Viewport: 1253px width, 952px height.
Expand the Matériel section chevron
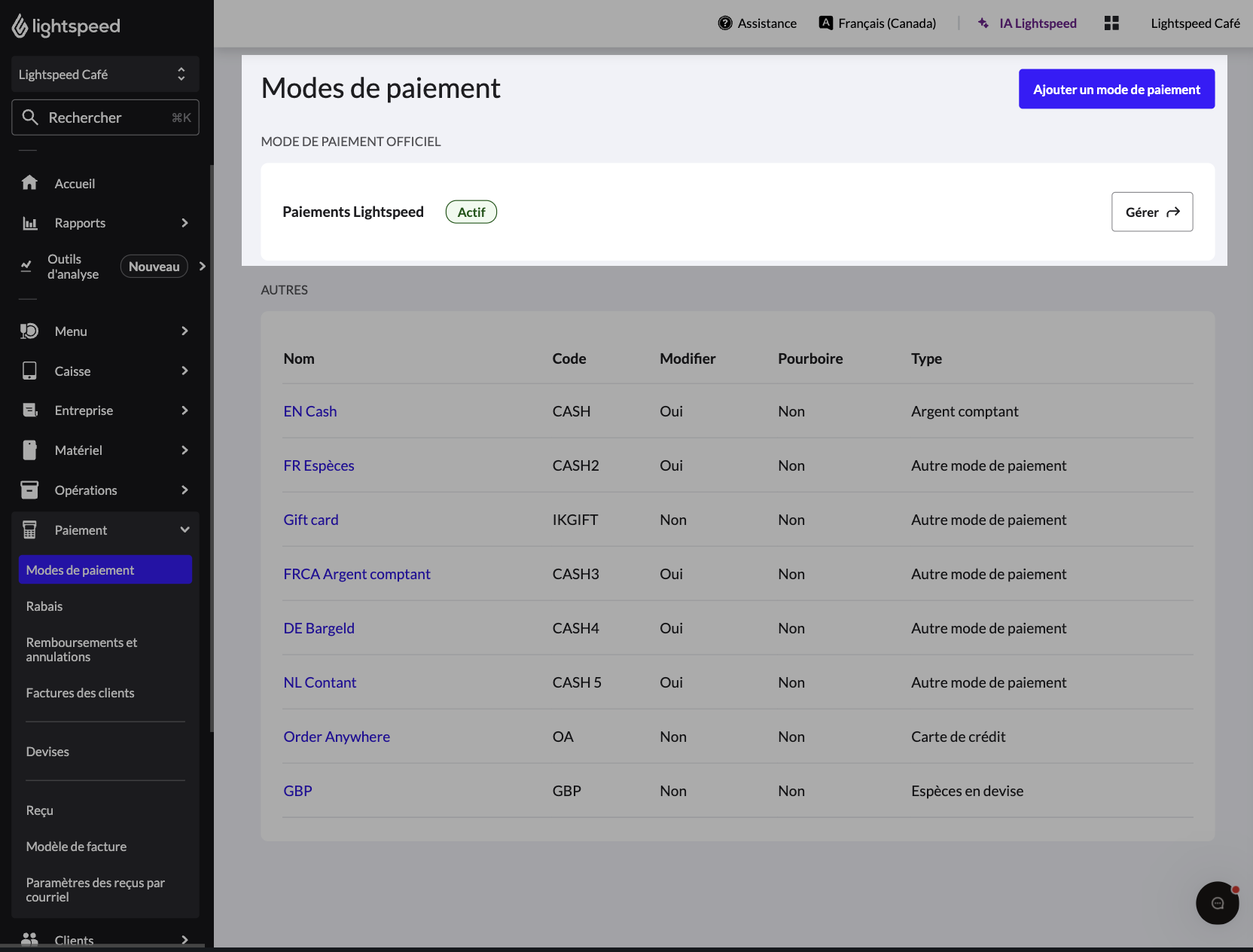pyautogui.click(x=184, y=450)
